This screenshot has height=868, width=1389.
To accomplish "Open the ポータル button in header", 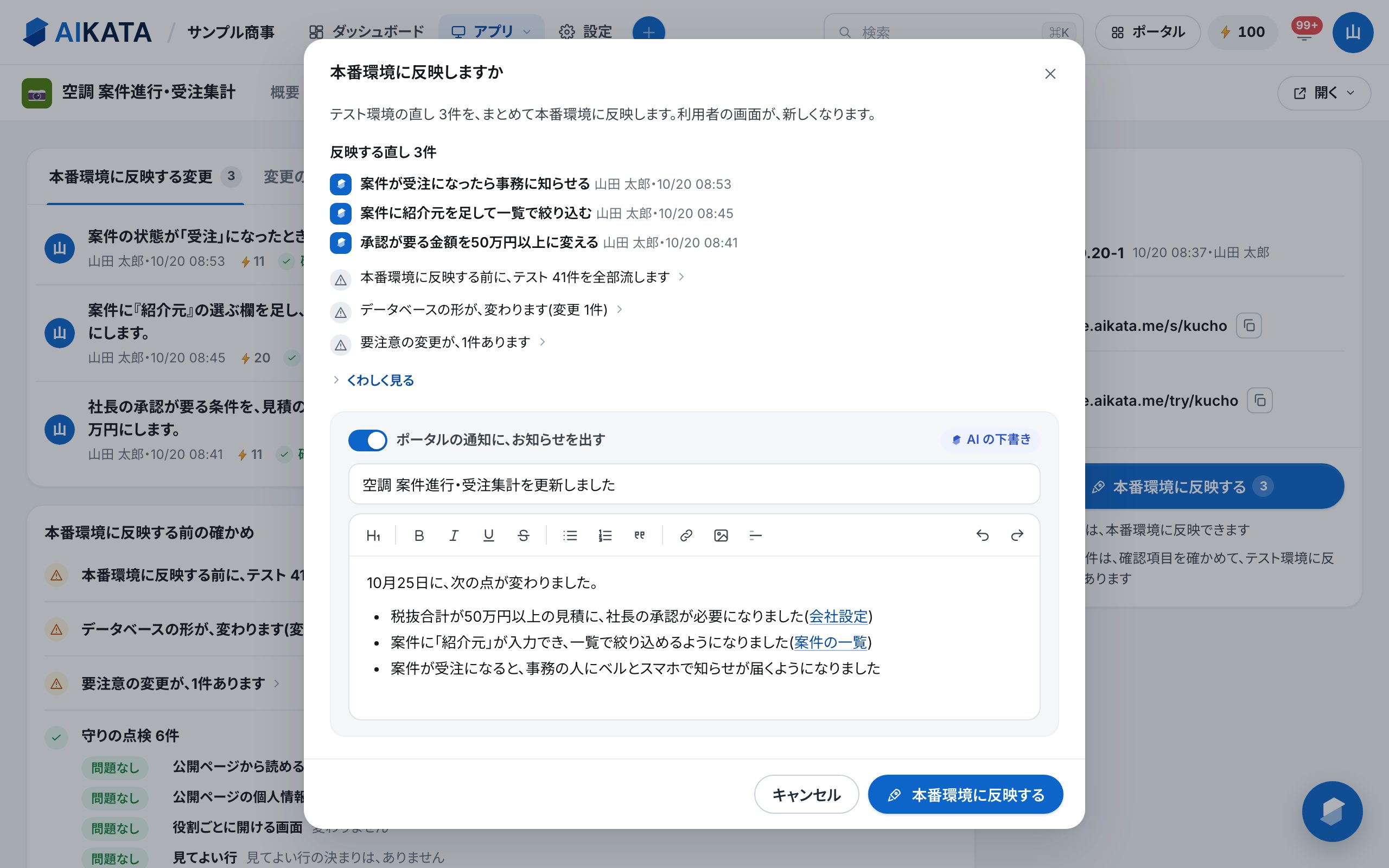I will pyautogui.click(x=1148, y=32).
